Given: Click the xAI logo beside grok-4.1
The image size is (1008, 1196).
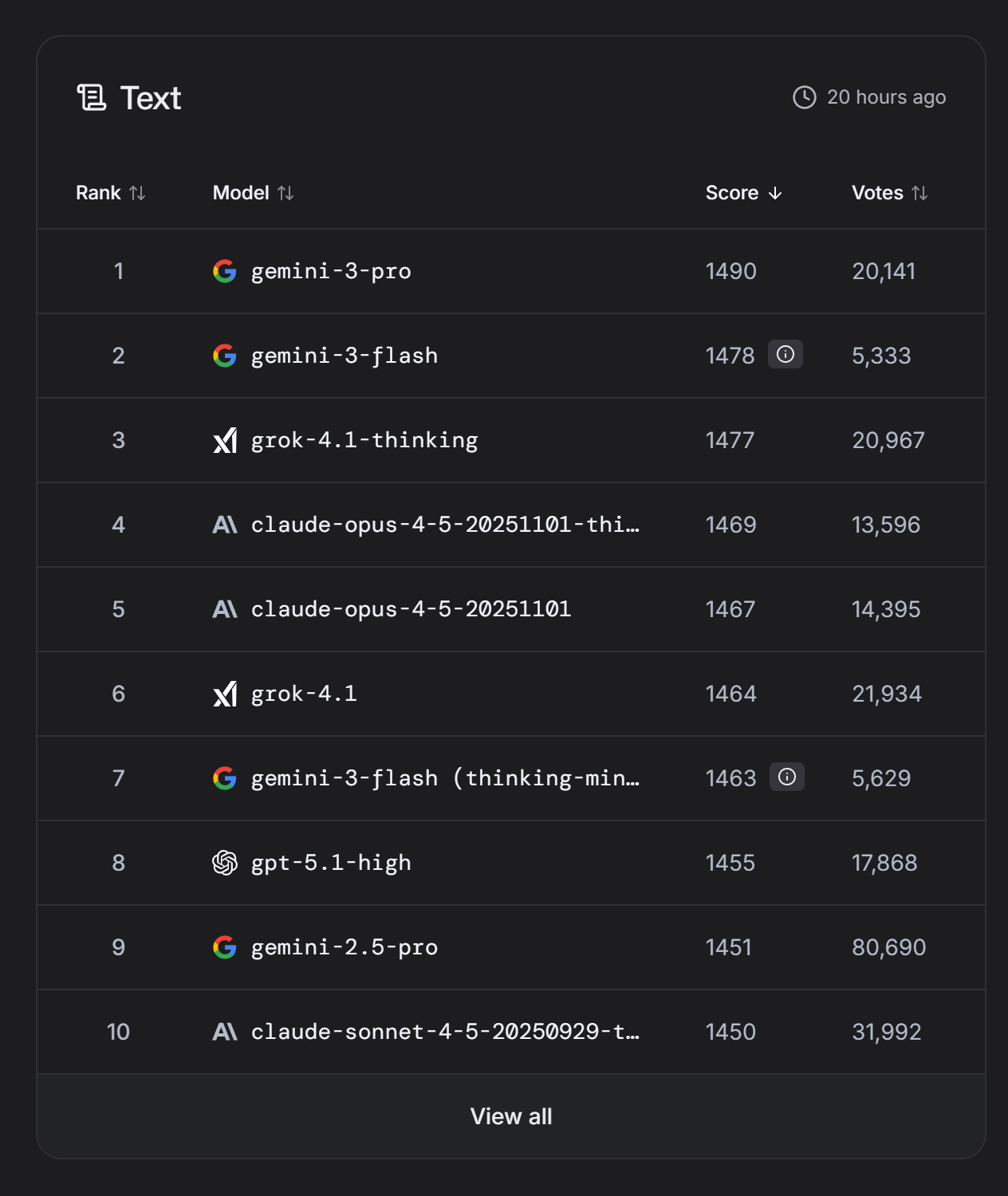Looking at the screenshot, I should tap(225, 694).
